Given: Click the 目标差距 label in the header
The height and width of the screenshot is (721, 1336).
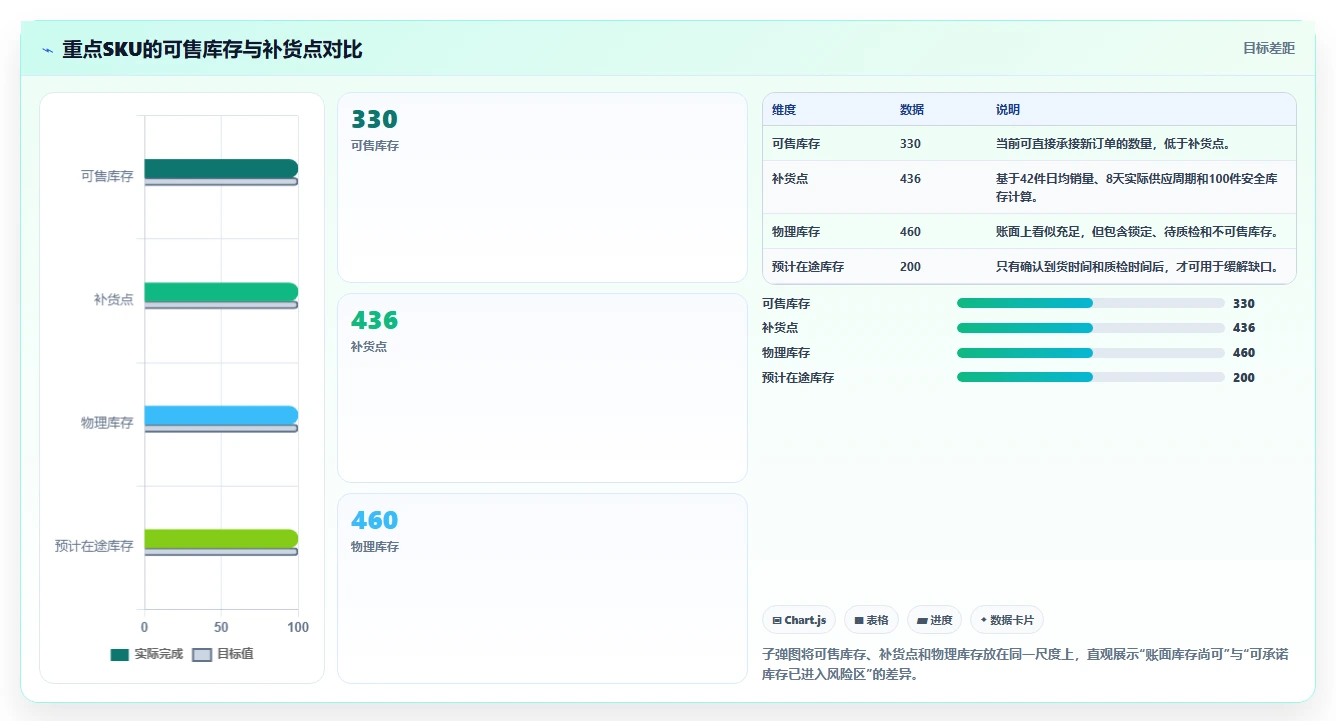Looking at the screenshot, I should (x=1268, y=48).
